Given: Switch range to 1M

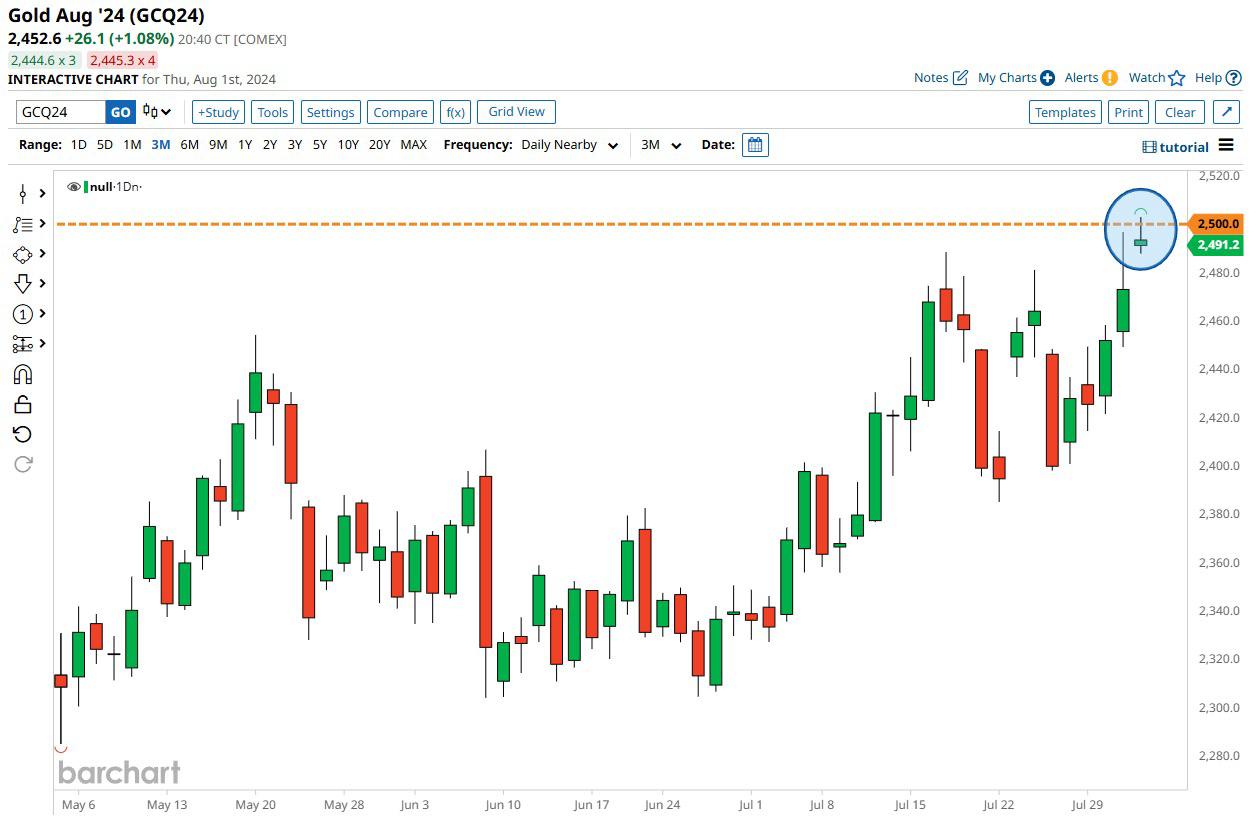Looking at the screenshot, I should 132,145.
